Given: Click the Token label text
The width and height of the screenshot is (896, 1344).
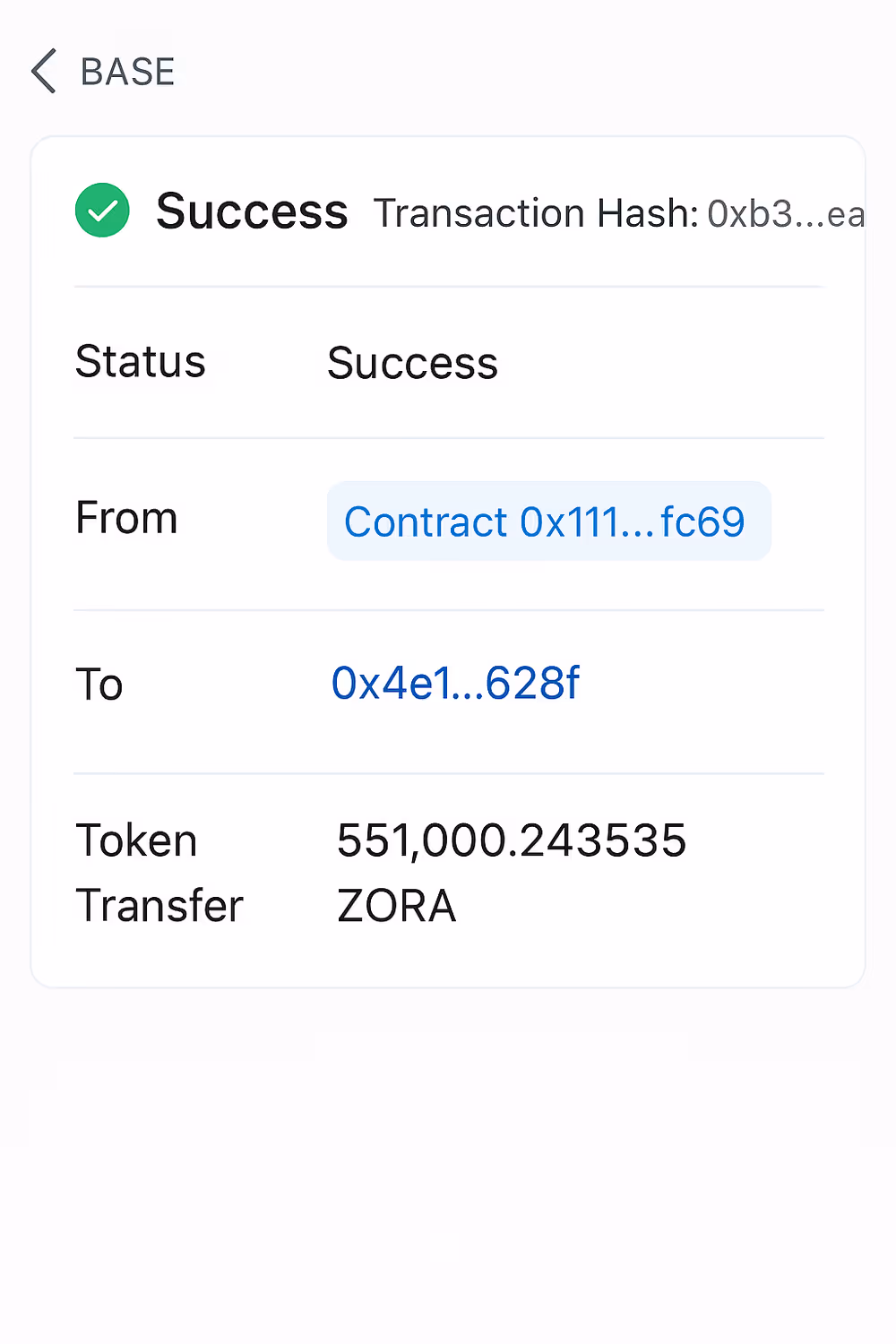Looking at the screenshot, I should point(136,840).
